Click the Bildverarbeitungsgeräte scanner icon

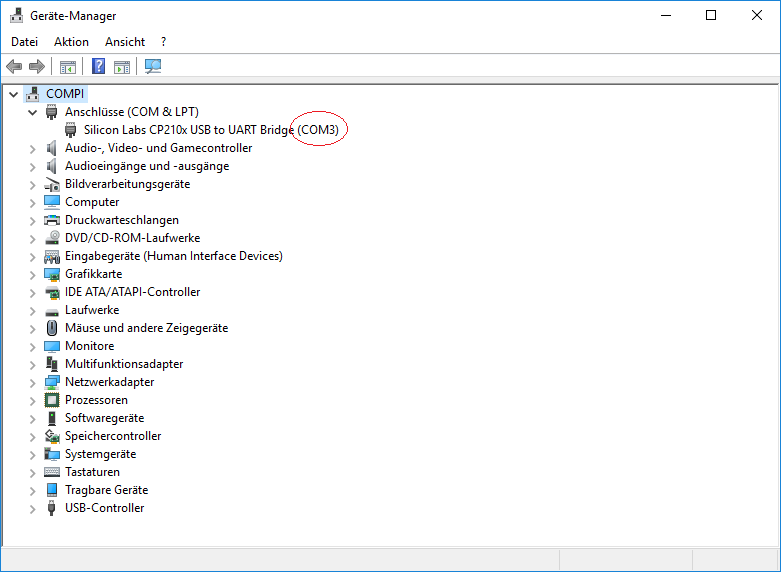[52, 184]
